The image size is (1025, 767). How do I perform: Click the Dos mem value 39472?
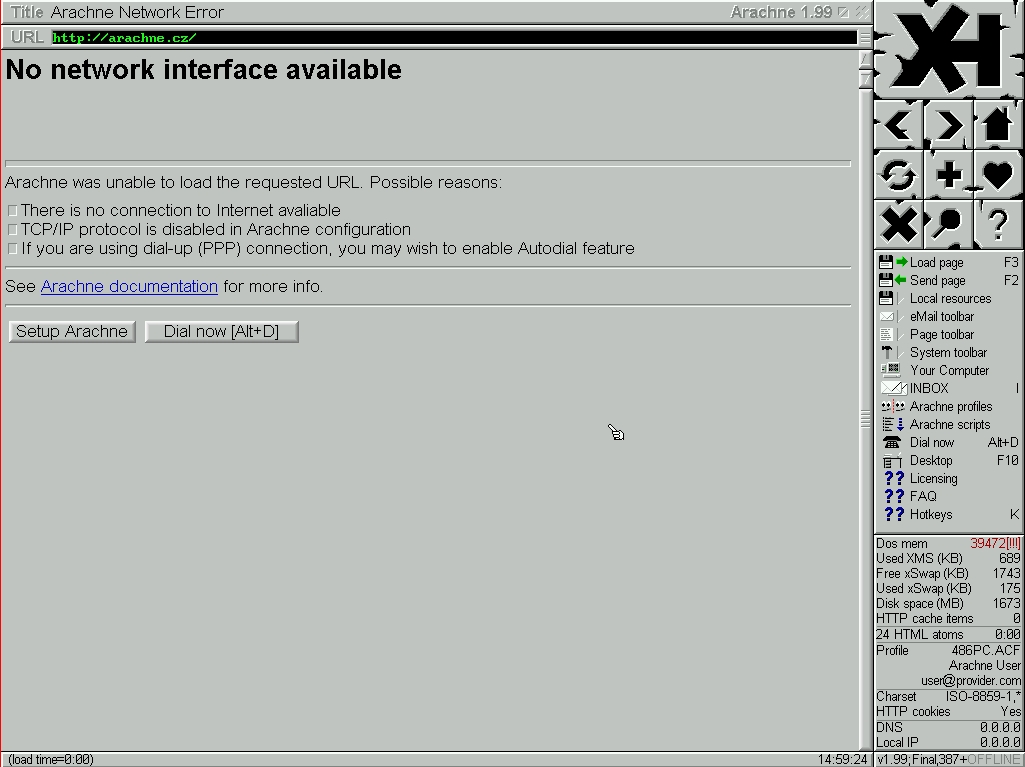pos(995,543)
